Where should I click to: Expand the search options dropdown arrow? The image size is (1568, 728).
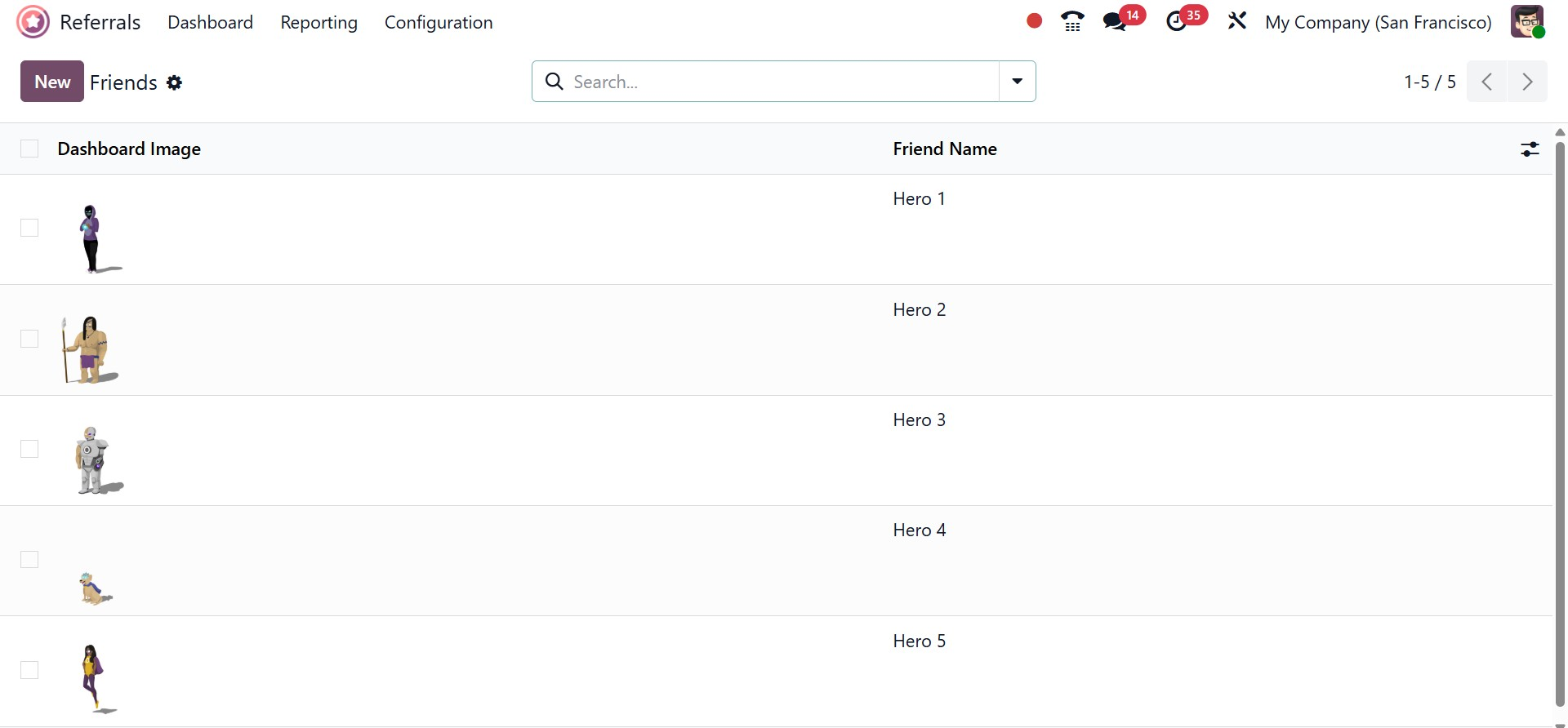[x=1017, y=82]
